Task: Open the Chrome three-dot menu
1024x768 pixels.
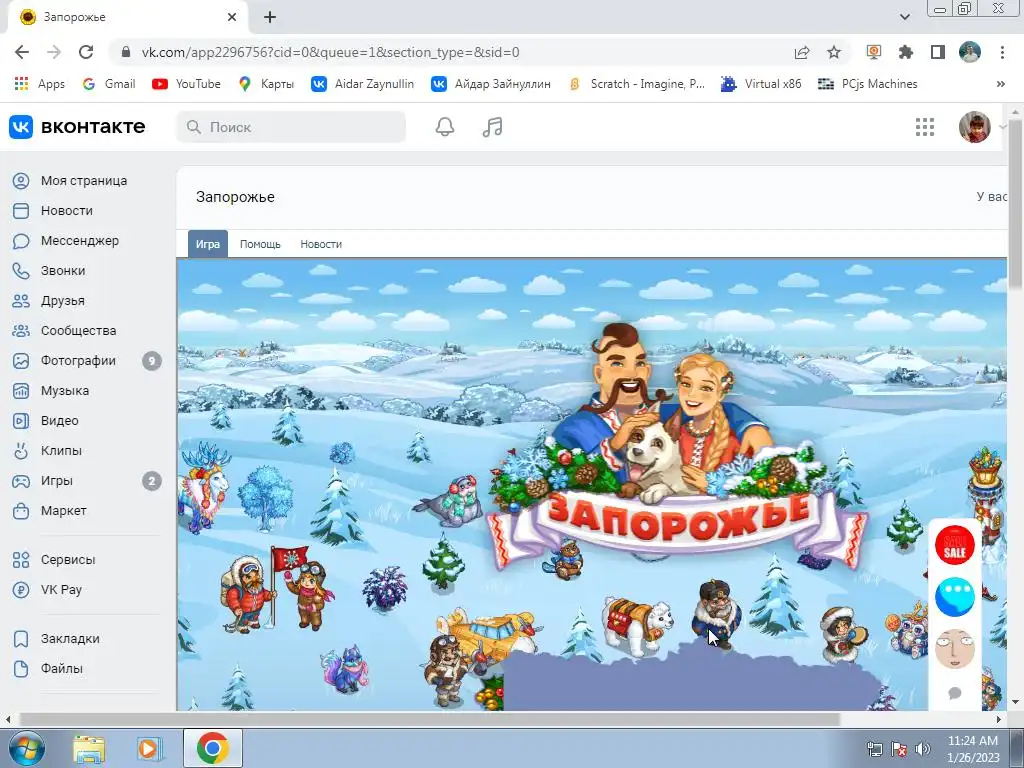Action: (1002, 52)
